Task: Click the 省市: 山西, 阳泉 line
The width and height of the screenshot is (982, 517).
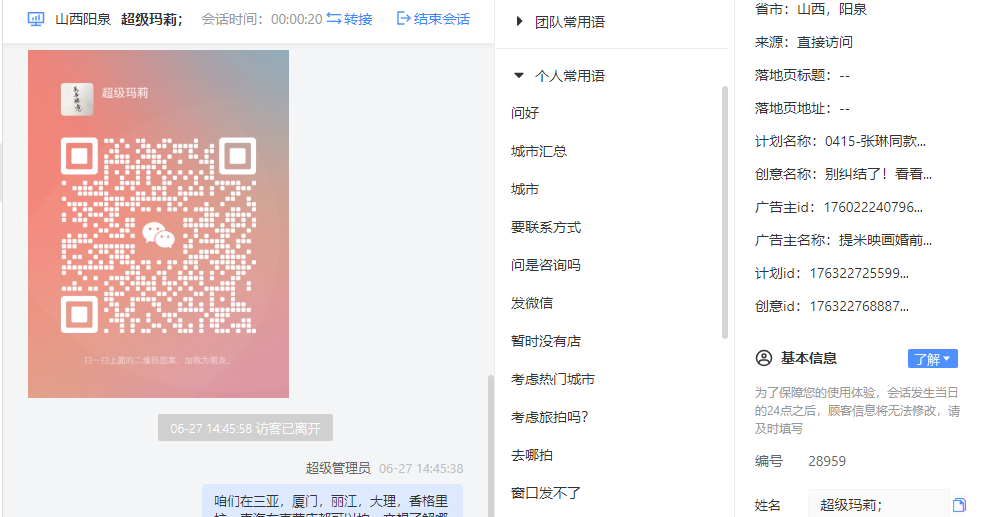Action: click(810, 9)
